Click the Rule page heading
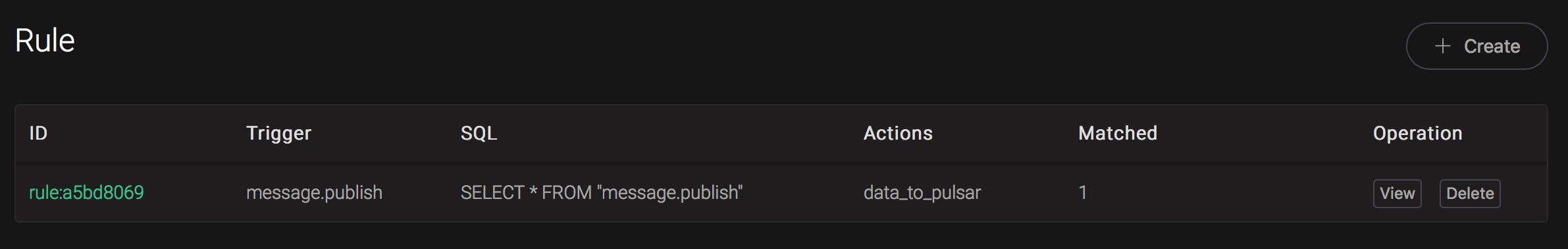The width and height of the screenshot is (1568, 249). tap(45, 40)
